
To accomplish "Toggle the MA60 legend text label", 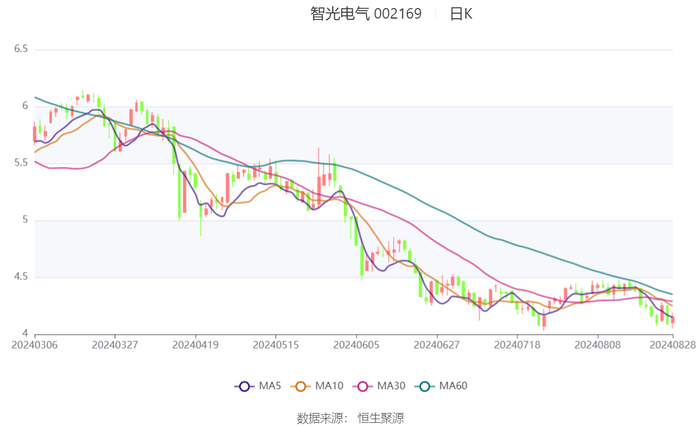I will click(455, 386).
